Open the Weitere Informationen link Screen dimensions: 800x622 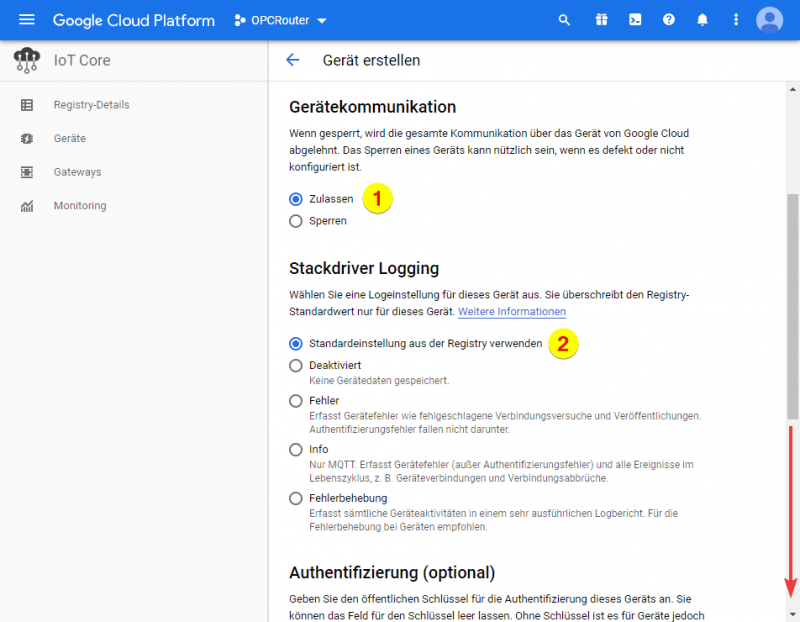click(512, 311)
